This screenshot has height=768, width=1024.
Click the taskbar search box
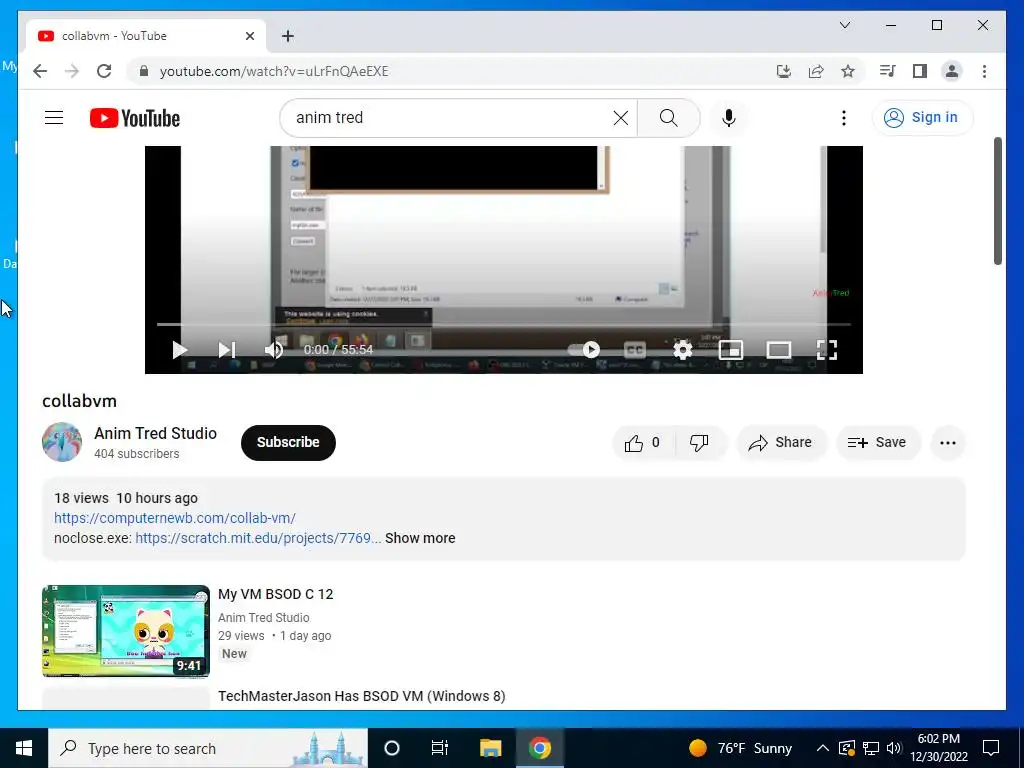pyautogui.click(x=208, y=748)
